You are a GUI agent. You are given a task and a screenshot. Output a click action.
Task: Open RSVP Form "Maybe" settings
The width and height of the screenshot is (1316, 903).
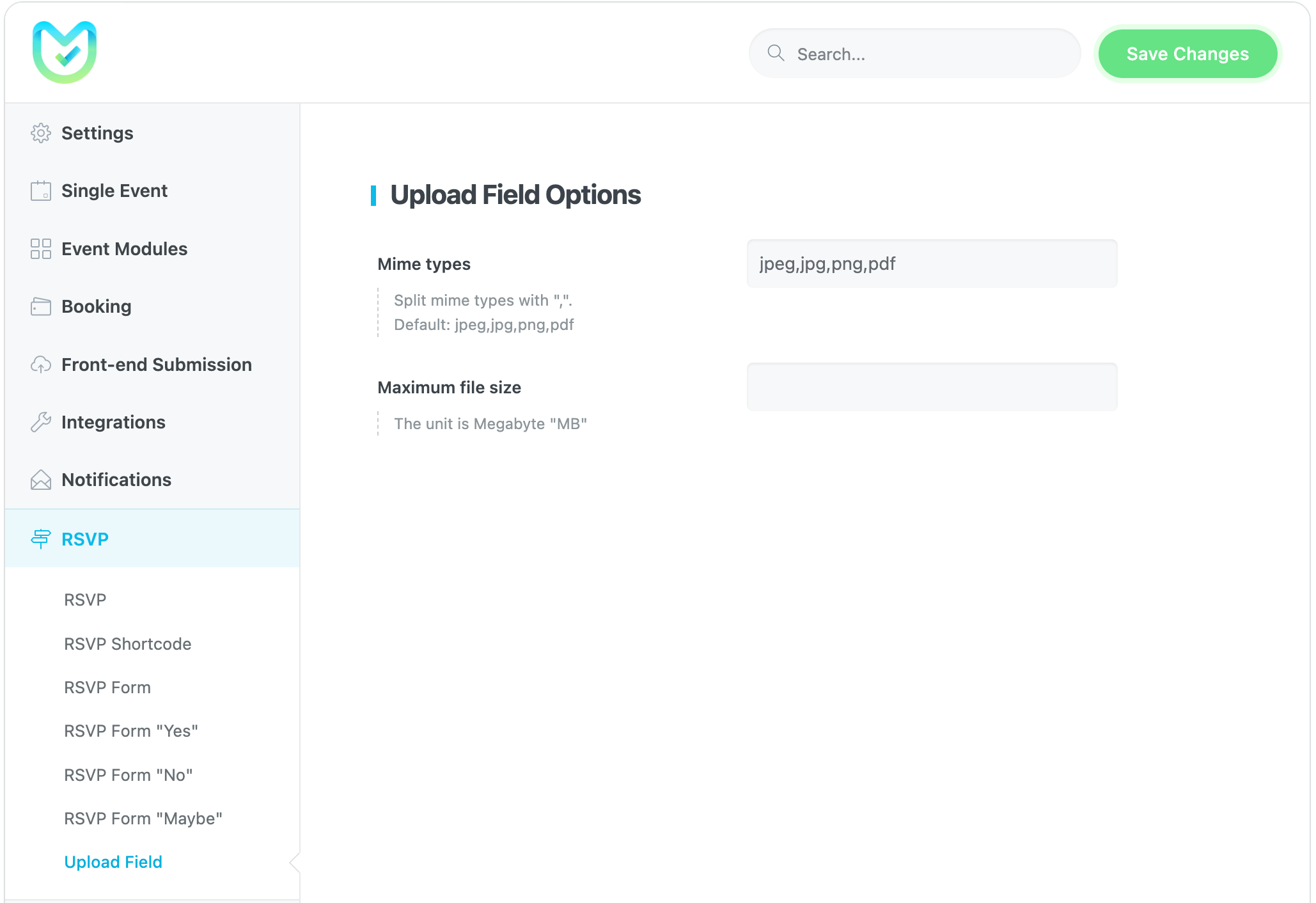[x=143, y=819]
